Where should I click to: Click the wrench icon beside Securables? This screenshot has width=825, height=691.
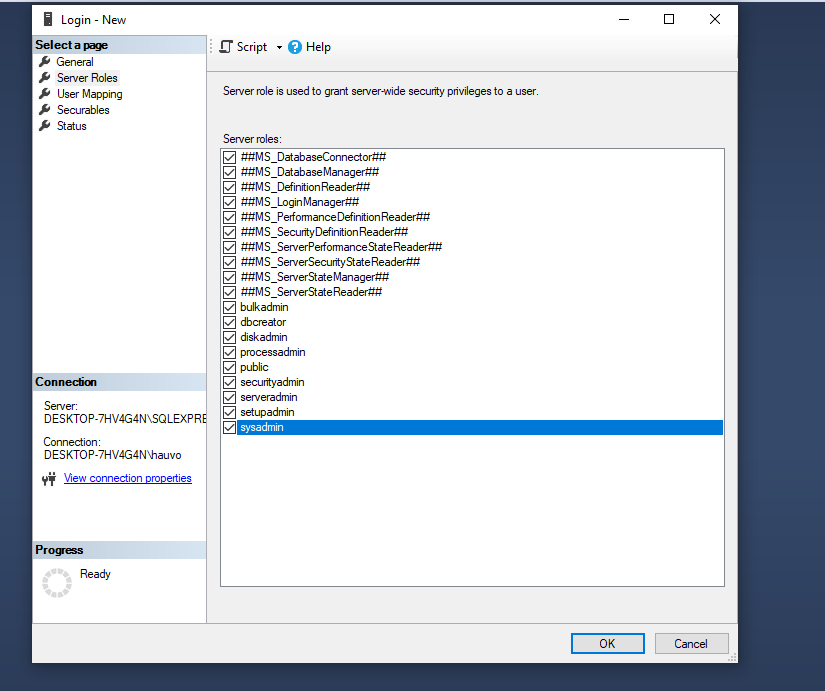(44, 110)
